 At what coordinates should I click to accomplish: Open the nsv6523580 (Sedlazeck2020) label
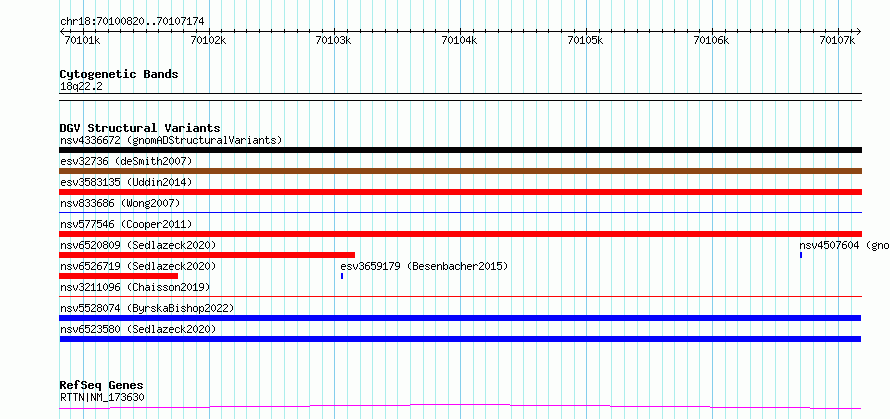tap(138, 329)
